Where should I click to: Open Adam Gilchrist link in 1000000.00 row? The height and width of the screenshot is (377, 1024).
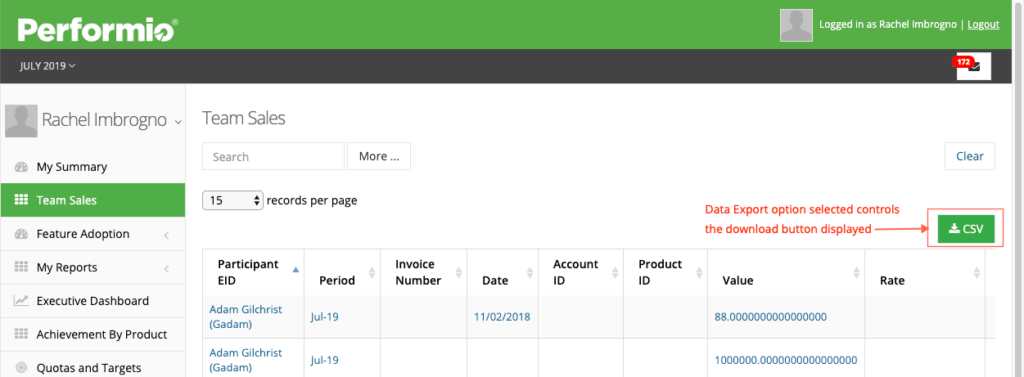coord(246,360)
